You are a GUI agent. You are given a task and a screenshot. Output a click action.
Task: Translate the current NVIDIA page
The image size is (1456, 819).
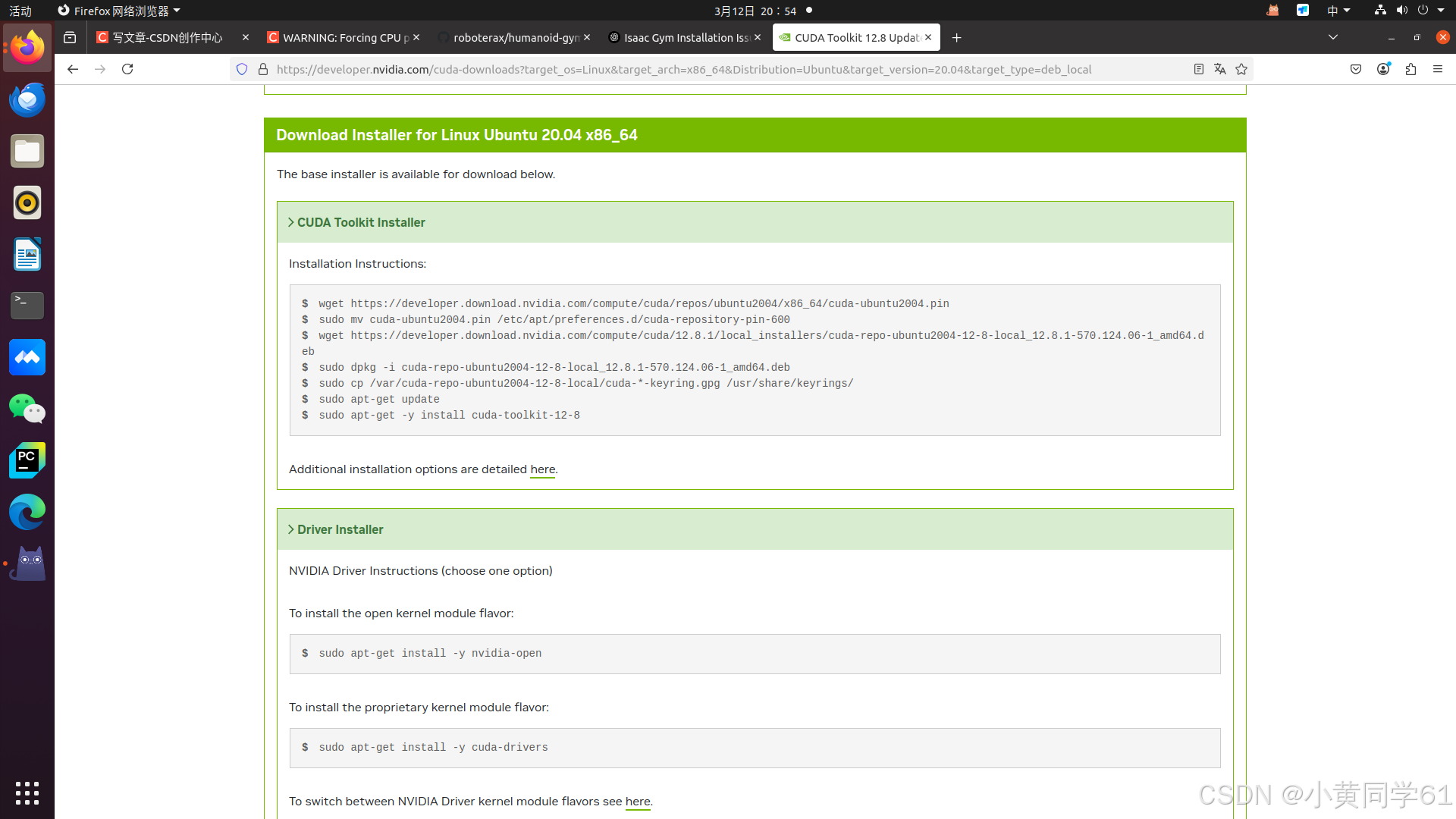click(x=1220, y=69)
